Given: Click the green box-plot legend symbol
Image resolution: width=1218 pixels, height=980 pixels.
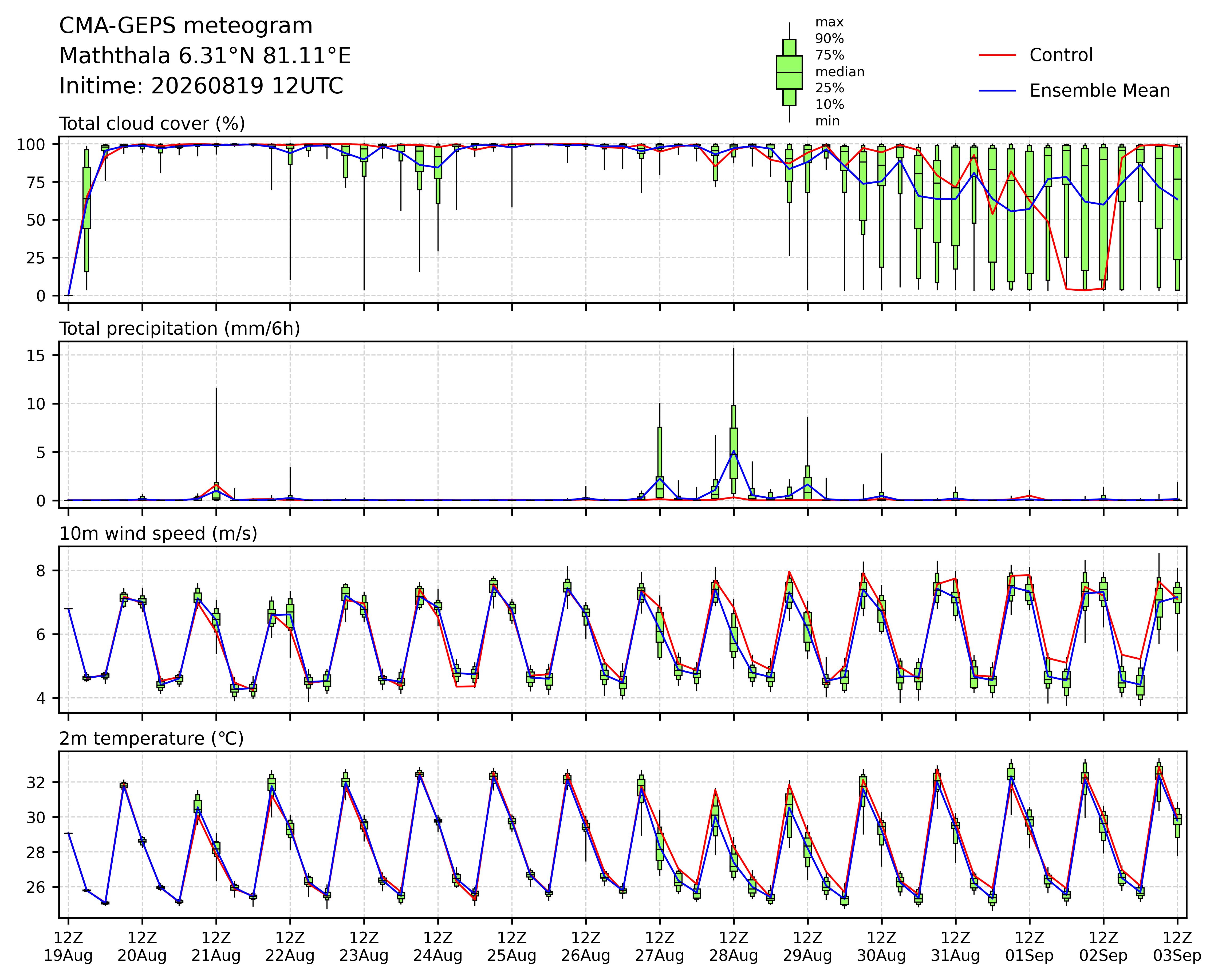Looking at the screenshot, I should pyautogui.click(x=789, y=72).
